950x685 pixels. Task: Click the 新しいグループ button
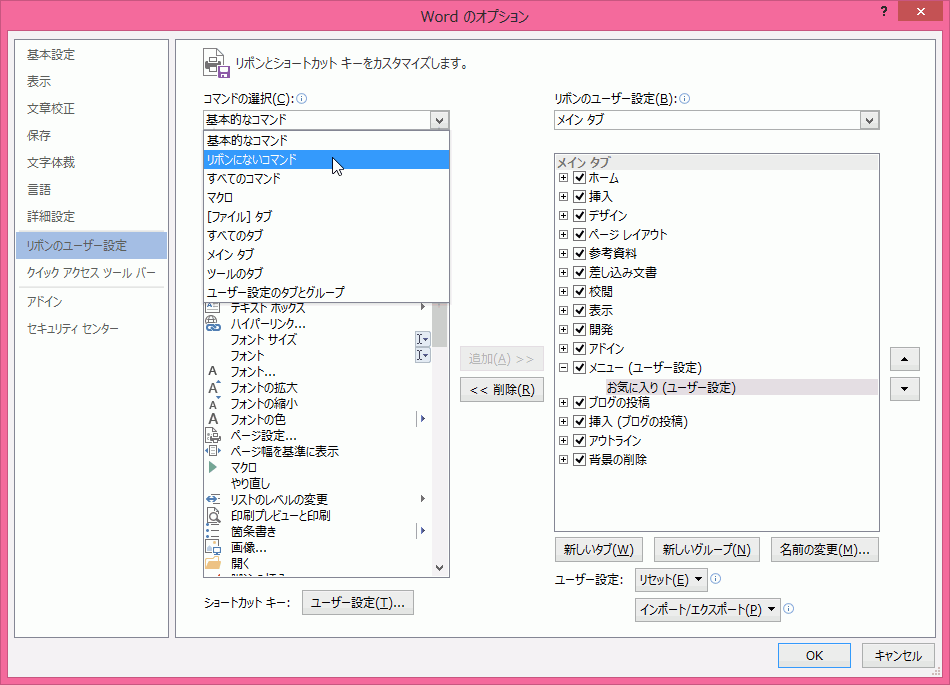click(706, 549)
